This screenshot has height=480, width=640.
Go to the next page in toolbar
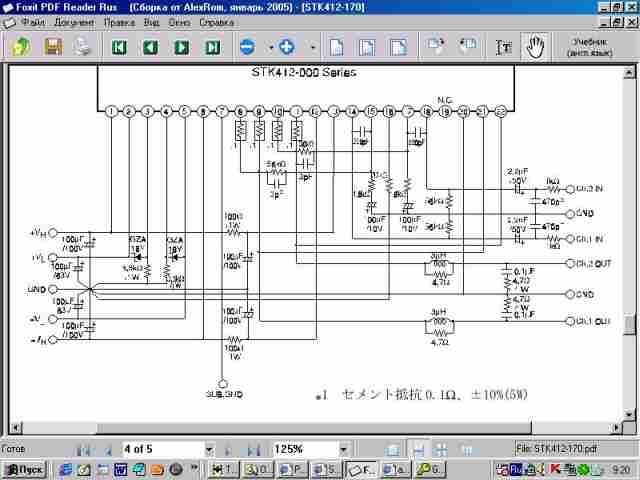(181, 47)
